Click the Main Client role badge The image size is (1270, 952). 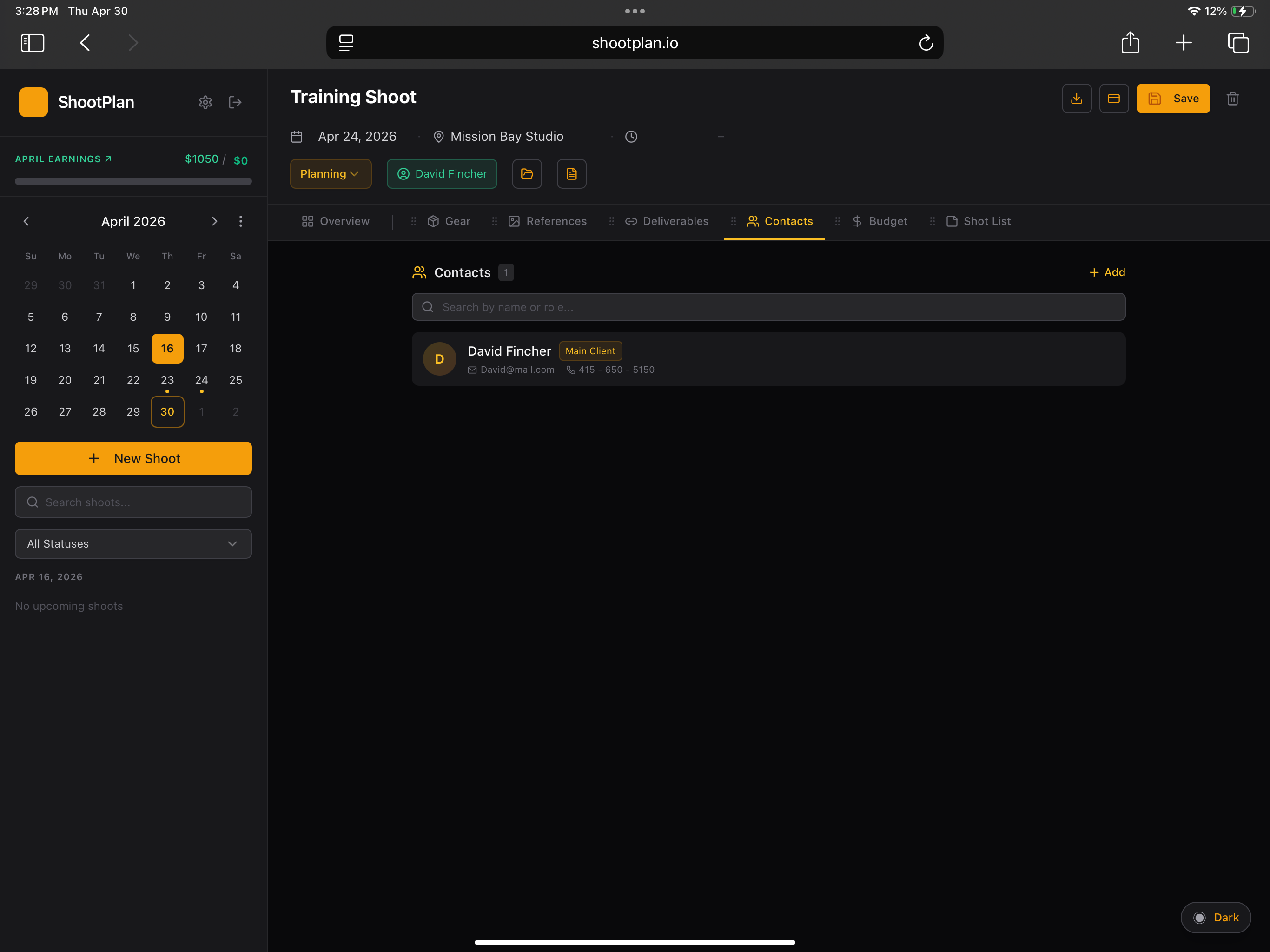(590, 351)
